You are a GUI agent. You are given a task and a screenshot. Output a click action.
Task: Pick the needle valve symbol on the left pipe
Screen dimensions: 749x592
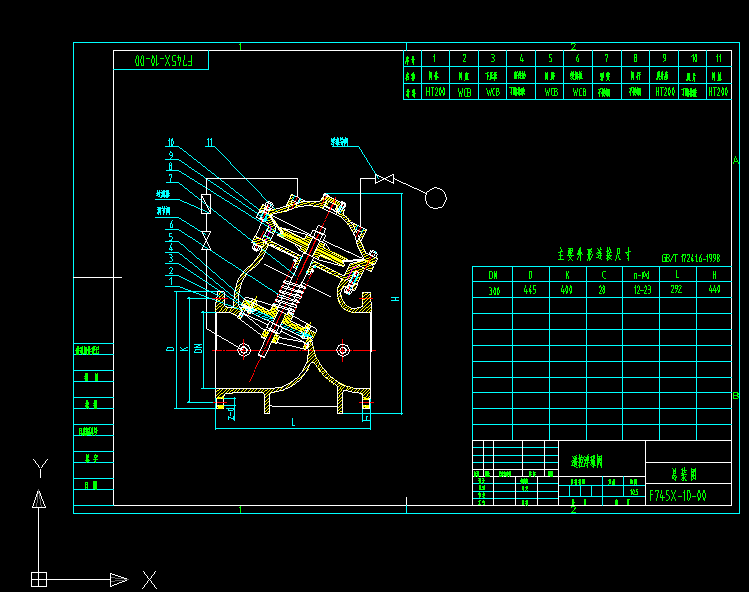pos(206,240)
